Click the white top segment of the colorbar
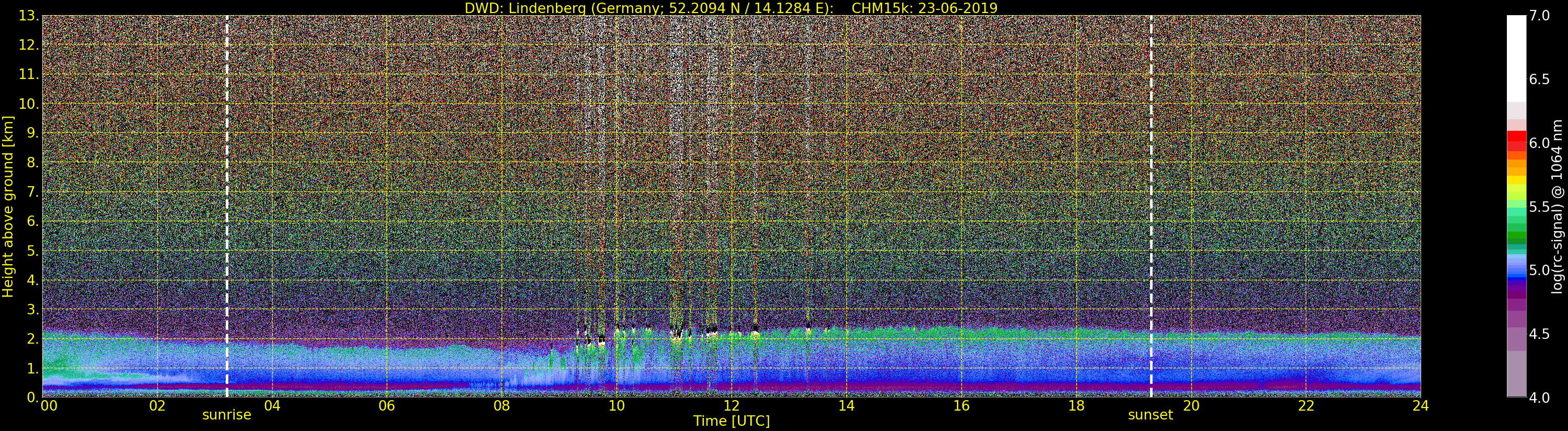The width and height of the screenshot is (1568, 431). click(1516, 59)
